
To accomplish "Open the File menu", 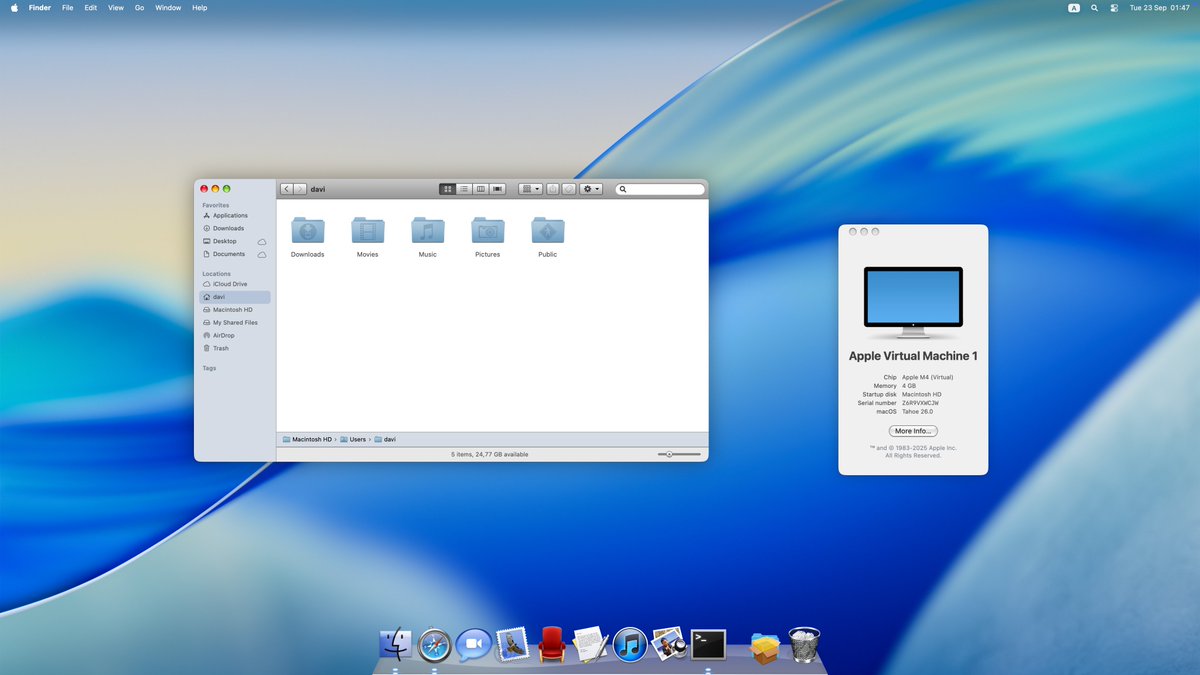I will 67,7.
